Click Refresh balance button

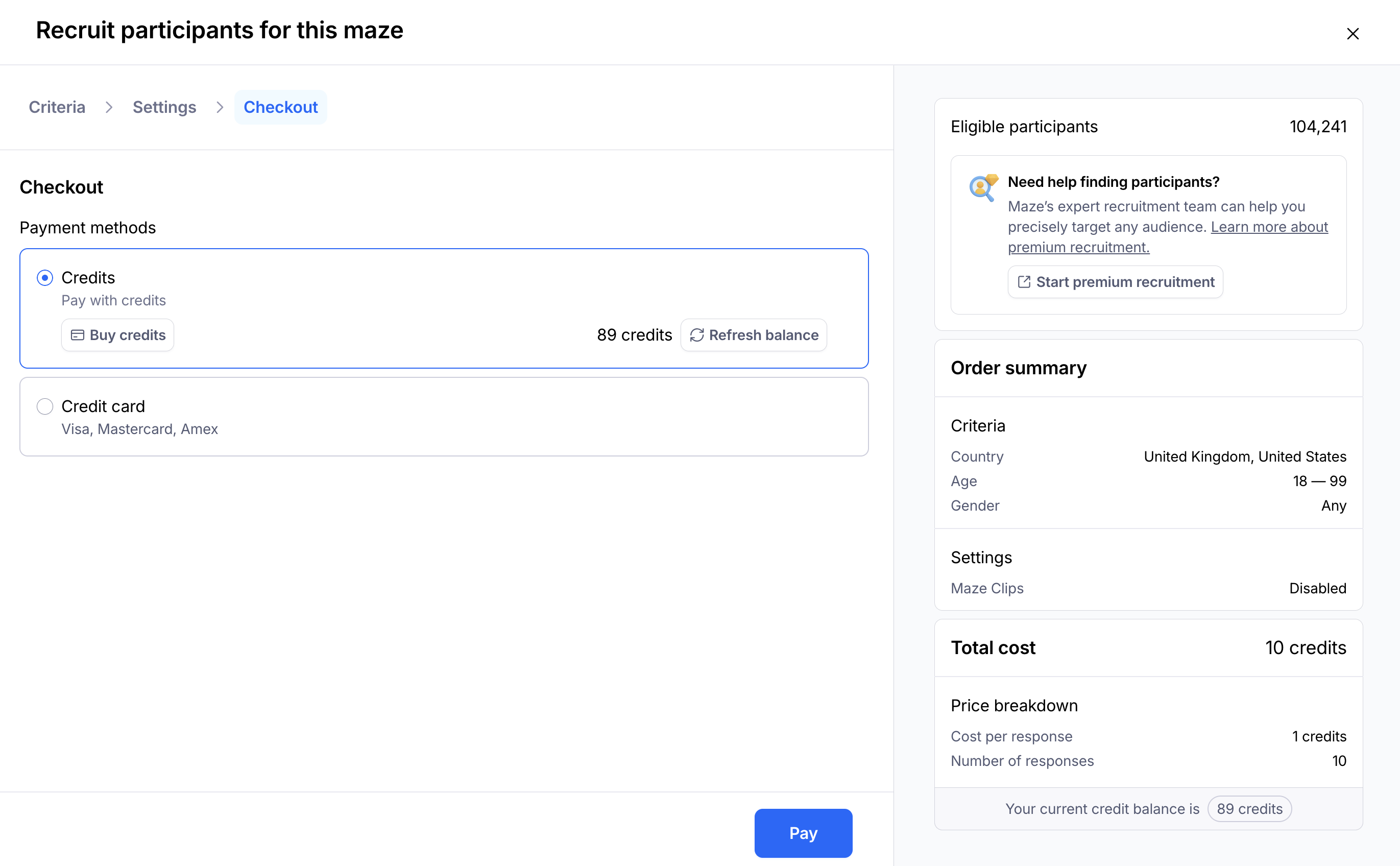(x=754, y=335)
